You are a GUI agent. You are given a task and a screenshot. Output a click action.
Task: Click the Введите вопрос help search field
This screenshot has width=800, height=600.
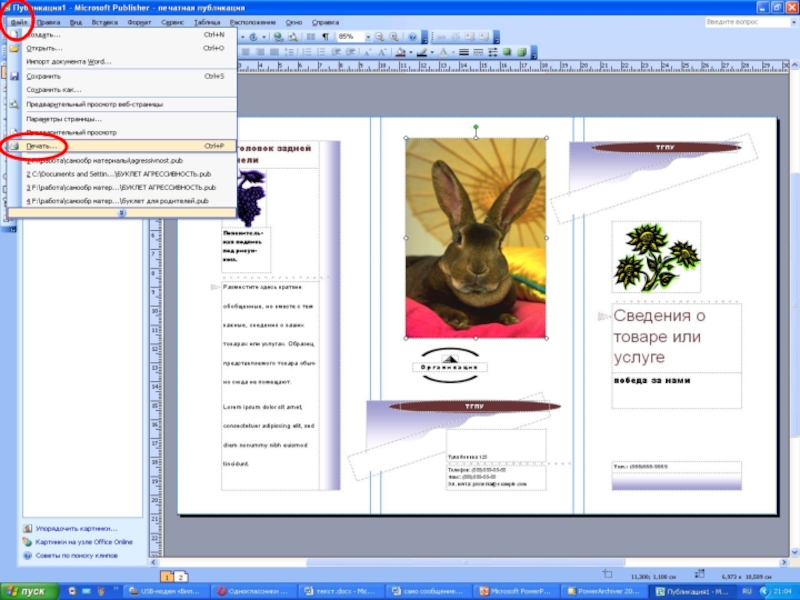tap(745, 21)
